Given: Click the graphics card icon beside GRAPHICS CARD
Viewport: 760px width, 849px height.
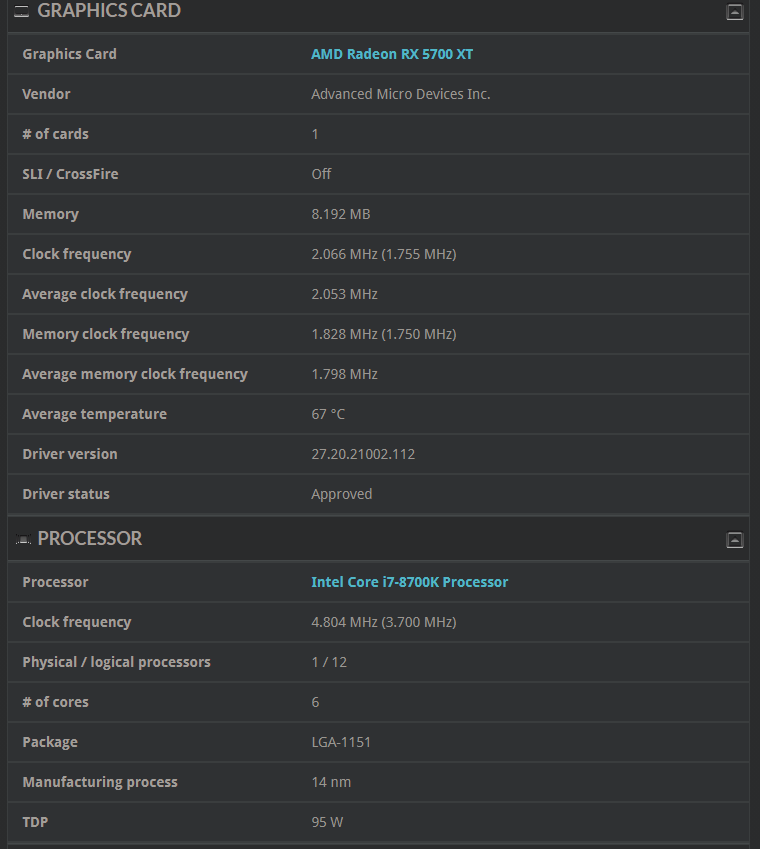Looking at the screenshot, I should (21, 11).
